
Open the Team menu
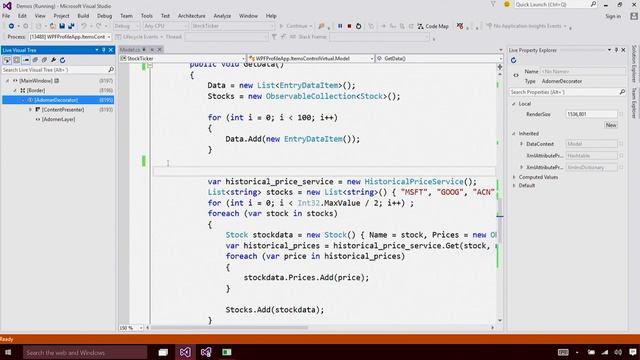pos(126,16)
